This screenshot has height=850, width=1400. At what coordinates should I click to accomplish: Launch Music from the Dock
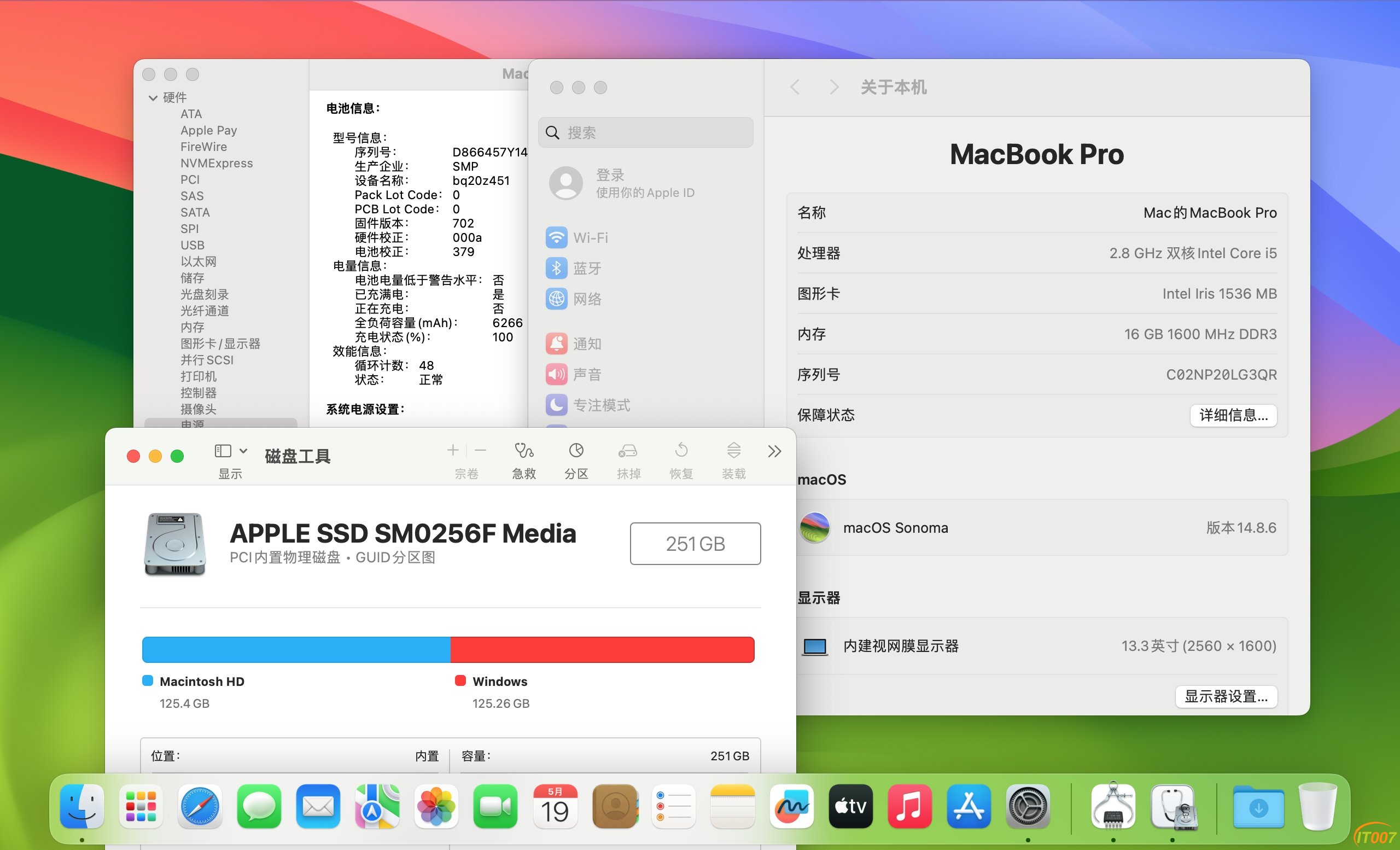910,806
